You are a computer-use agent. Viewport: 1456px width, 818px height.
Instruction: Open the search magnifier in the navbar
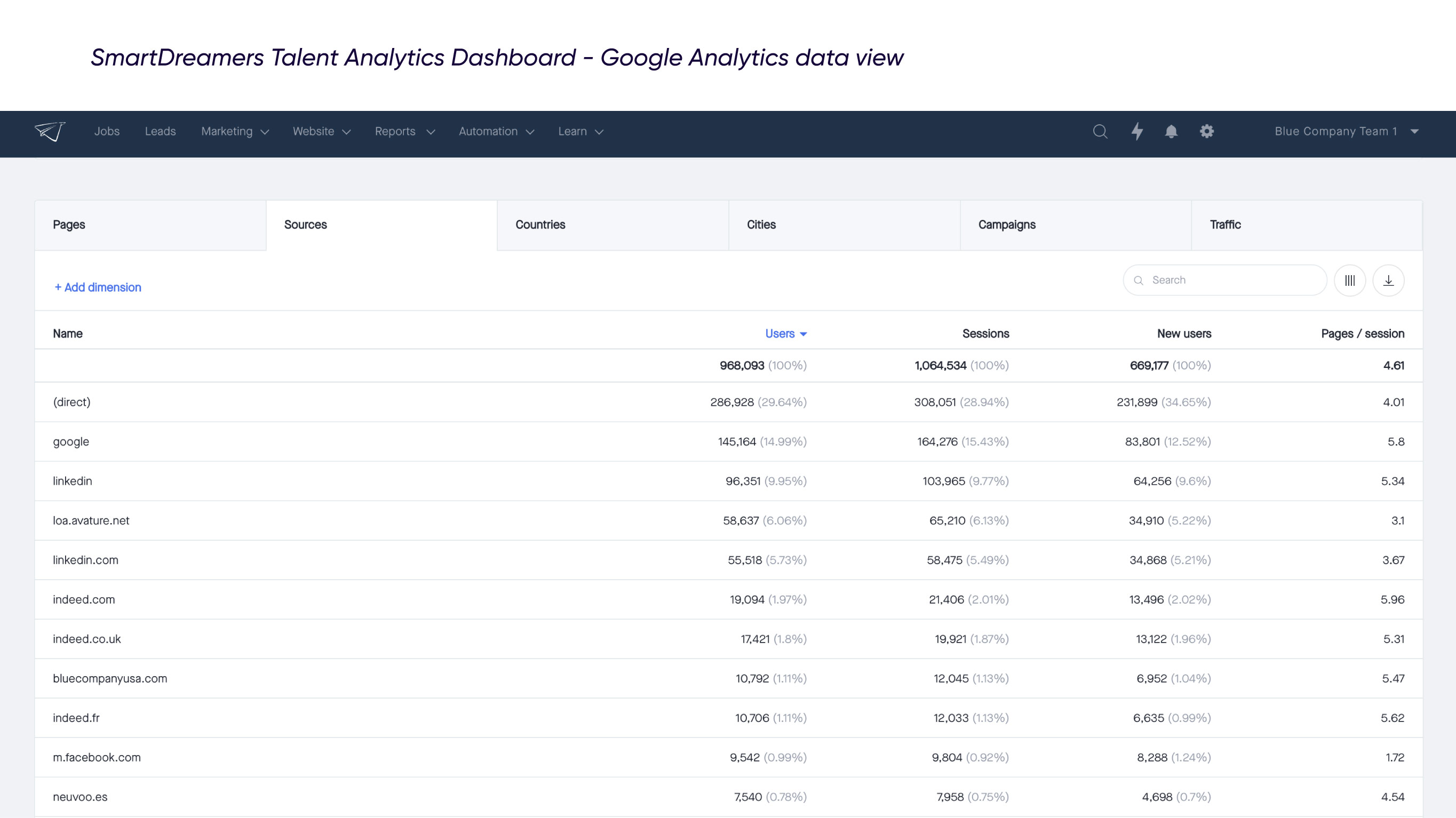pyautogui.click(x=1100, y=132)
